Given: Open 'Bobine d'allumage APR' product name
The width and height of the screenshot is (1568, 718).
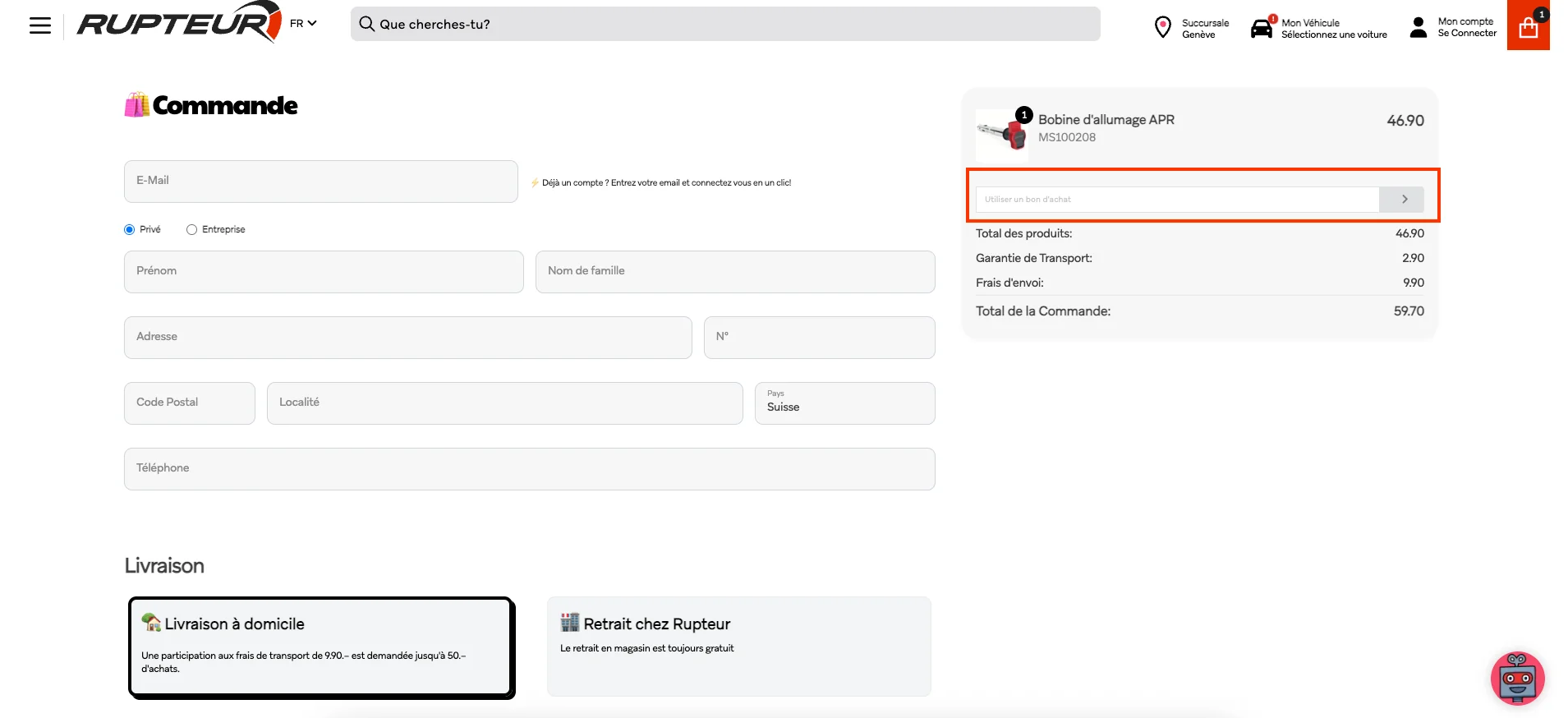Looking at the screenshot, I should pos(1106,120).
